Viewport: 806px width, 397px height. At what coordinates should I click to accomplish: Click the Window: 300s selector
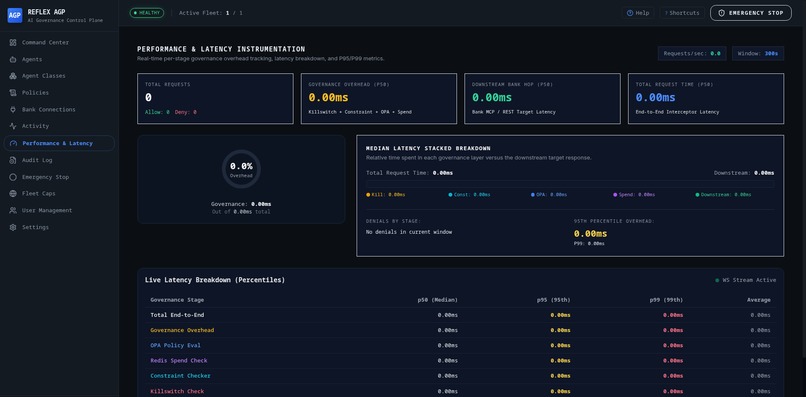pos(758,53)
